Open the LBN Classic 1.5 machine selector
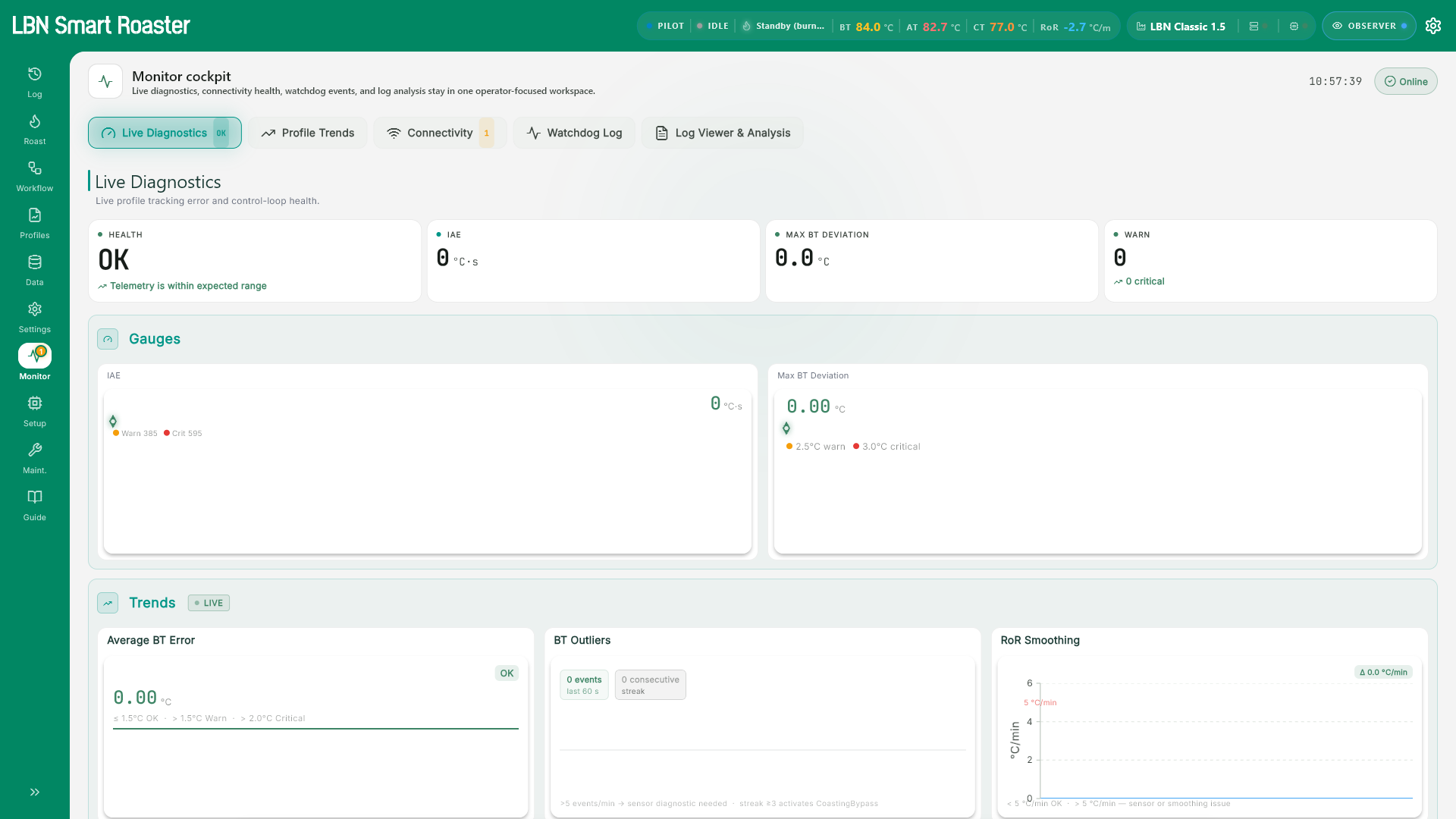This screenshot has height=819, width=1456. (1181, 26)
